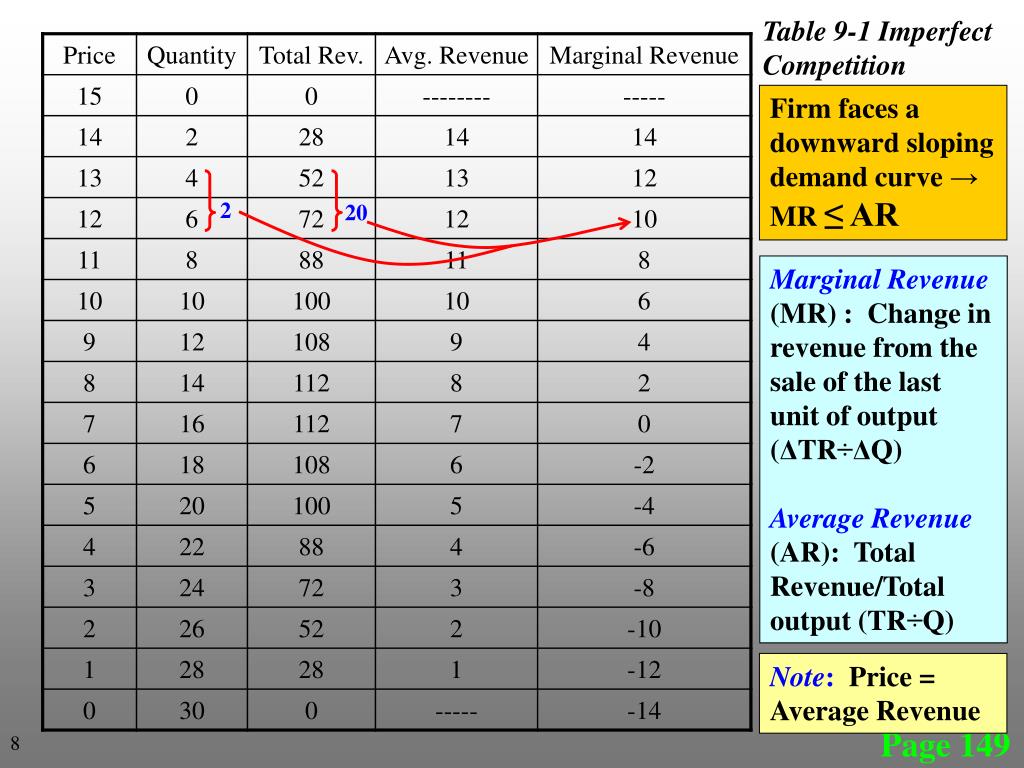Select the Total Revenue value 112

click(311, 383)
